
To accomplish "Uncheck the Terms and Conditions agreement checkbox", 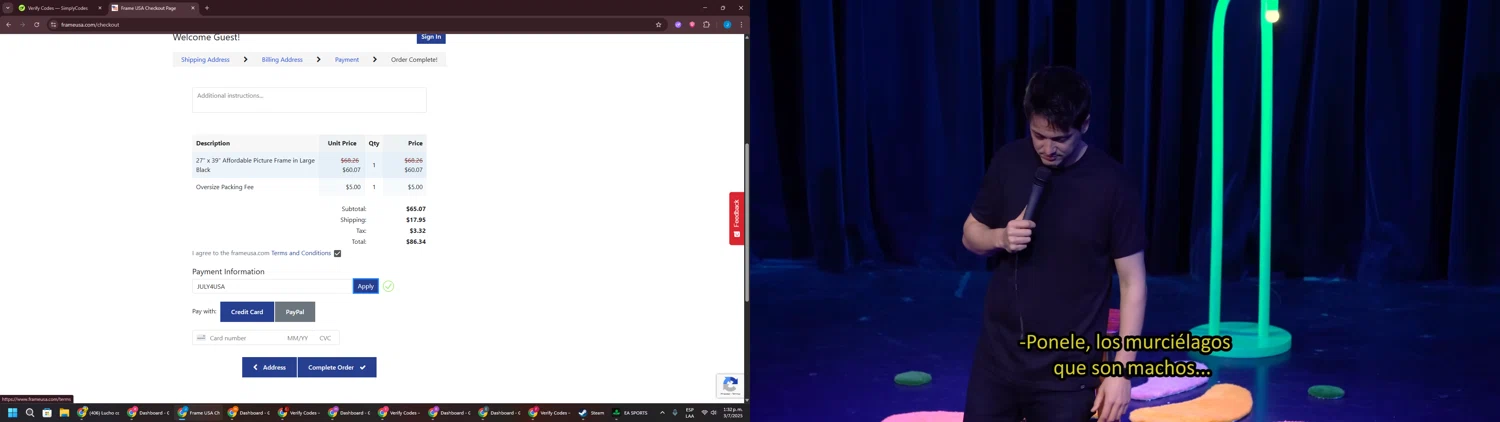I will click(x=337, y=253).
